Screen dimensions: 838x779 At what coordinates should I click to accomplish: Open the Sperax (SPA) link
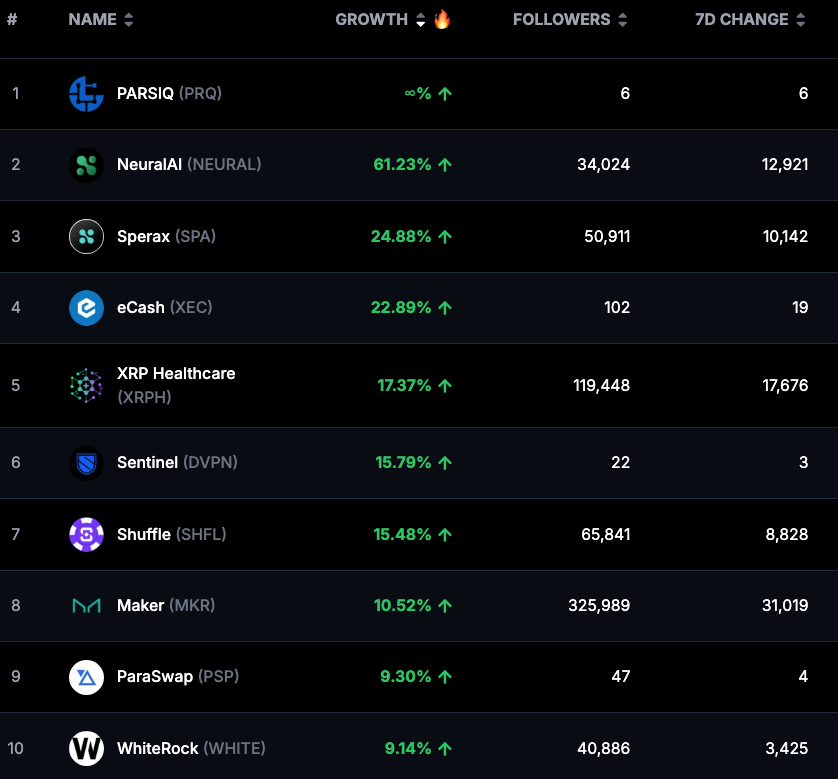(166, 236)
